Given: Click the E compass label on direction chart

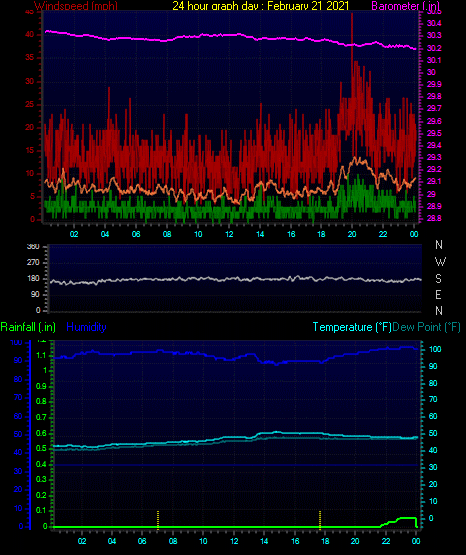Looking at the screenshot, I should [438, 294].
